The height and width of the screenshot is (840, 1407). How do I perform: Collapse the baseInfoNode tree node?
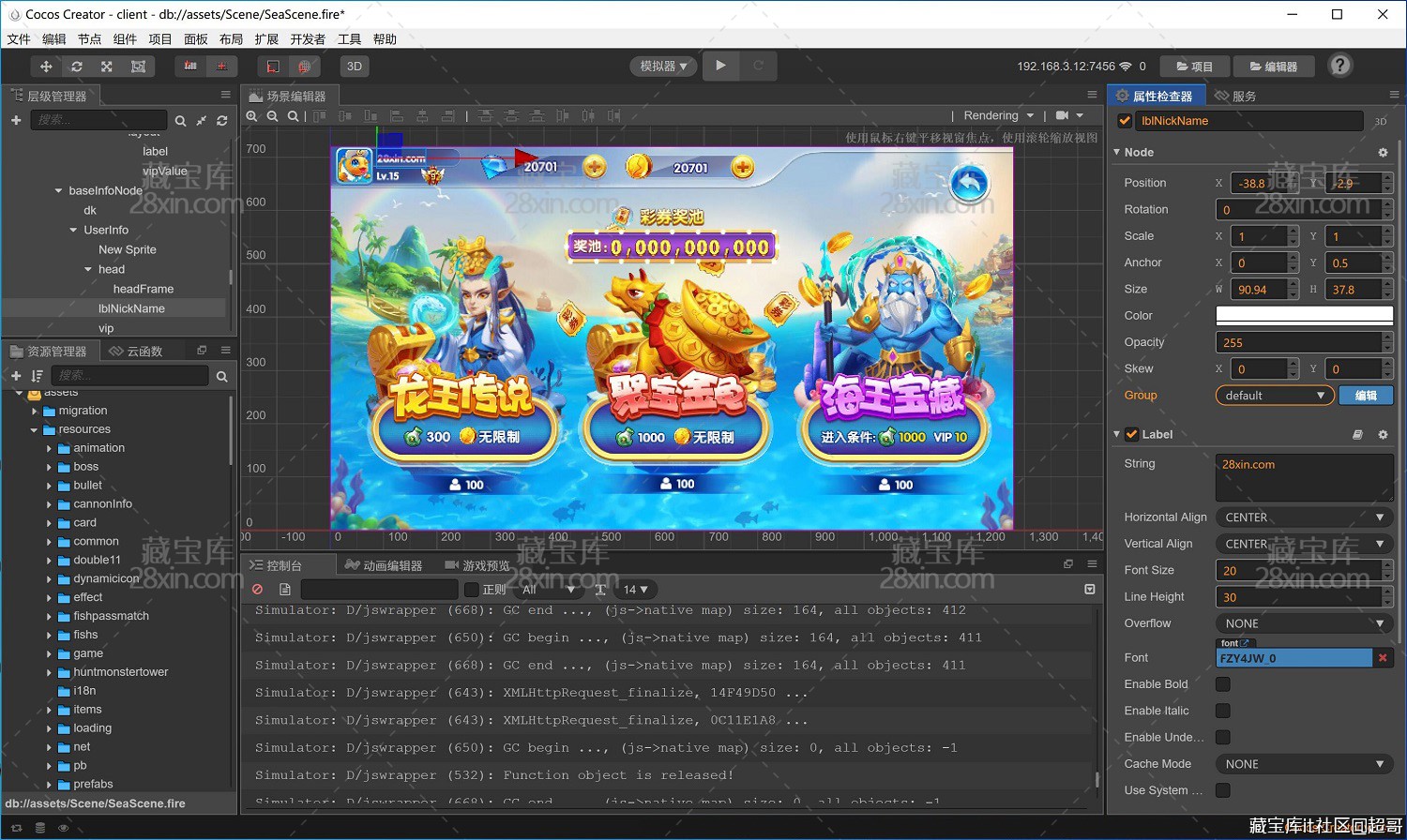59,191
